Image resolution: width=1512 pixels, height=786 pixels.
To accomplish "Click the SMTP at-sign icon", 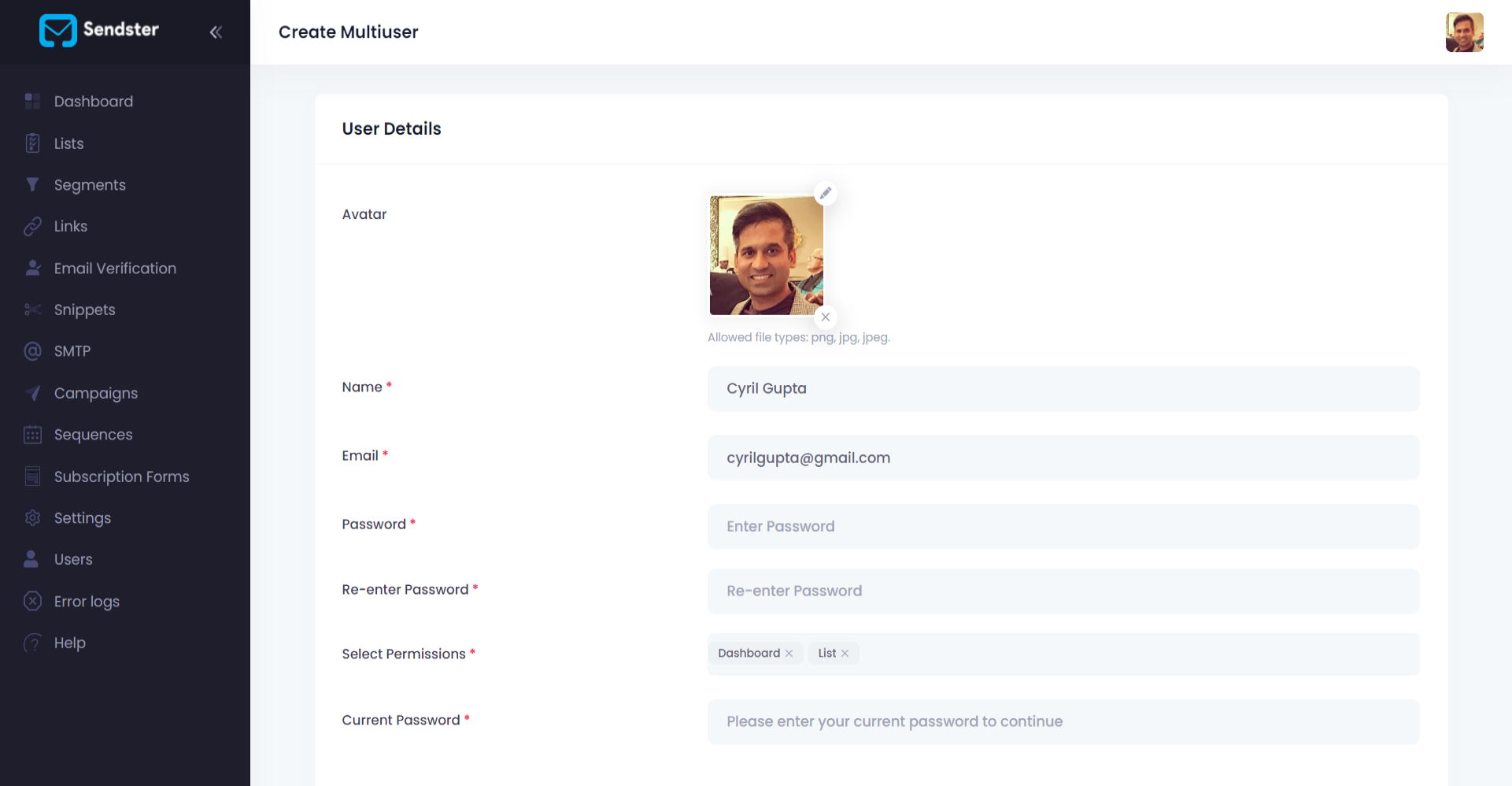I will pyautogui.click(x=32, y=351).
